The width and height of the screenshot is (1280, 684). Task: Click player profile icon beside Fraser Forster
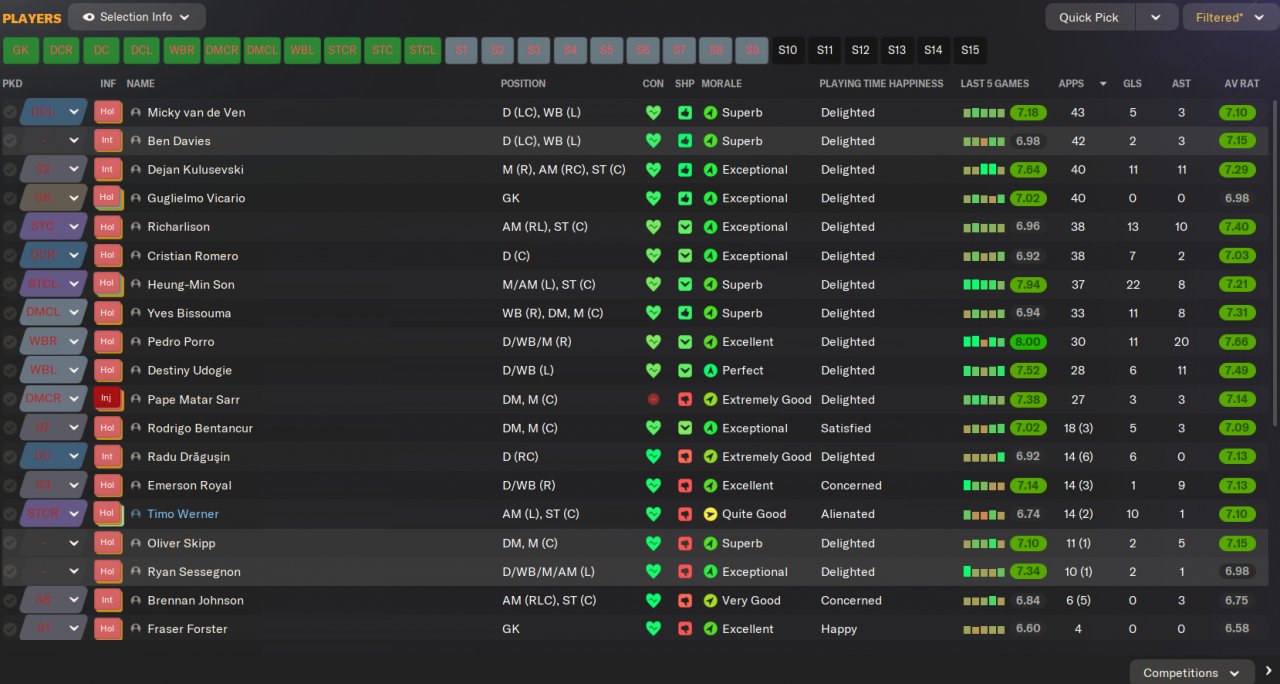pyautogui.click(x=136, y=629)
